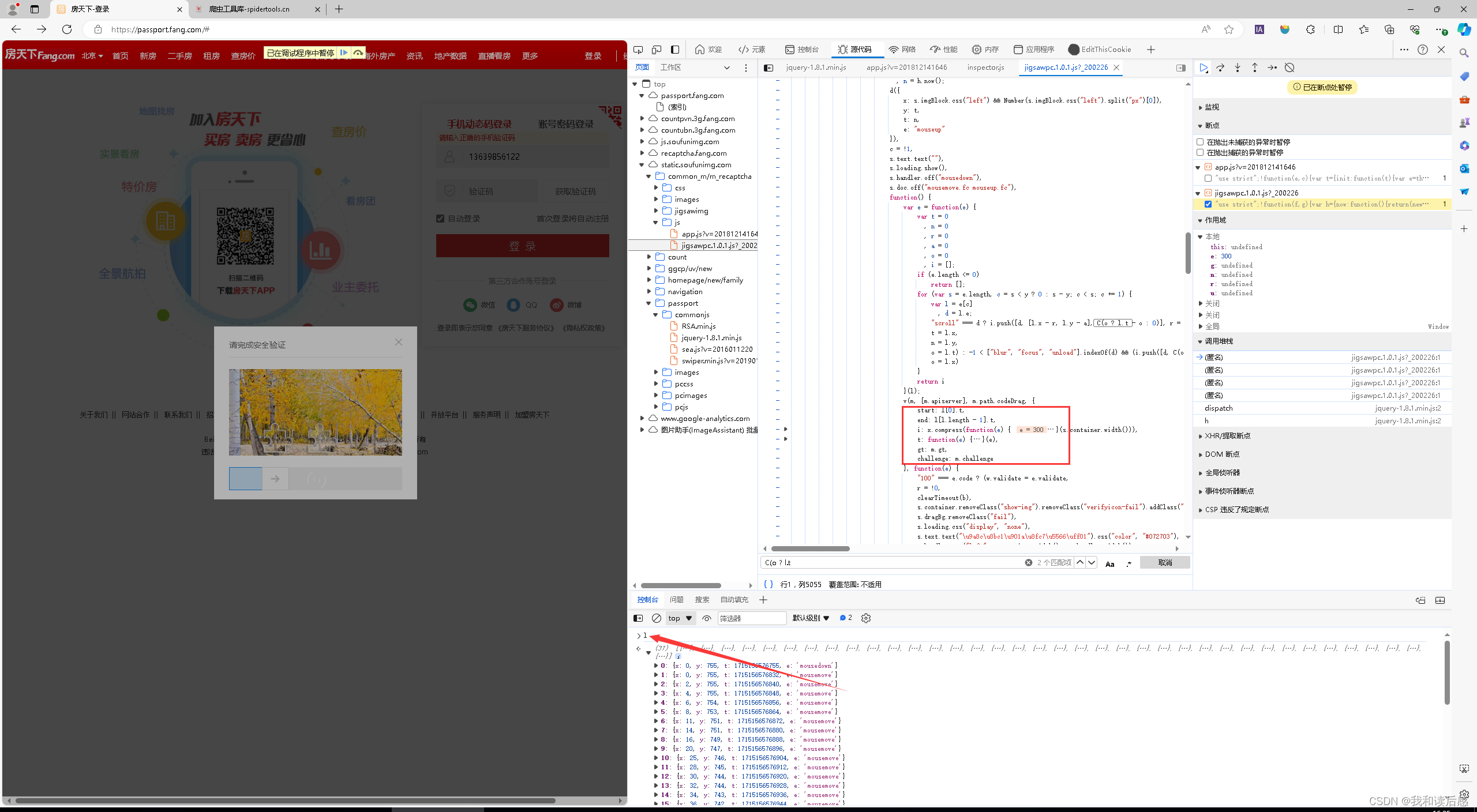Deactivate breakpoints icon in debugger toolbar

[x=1289, y=67]
